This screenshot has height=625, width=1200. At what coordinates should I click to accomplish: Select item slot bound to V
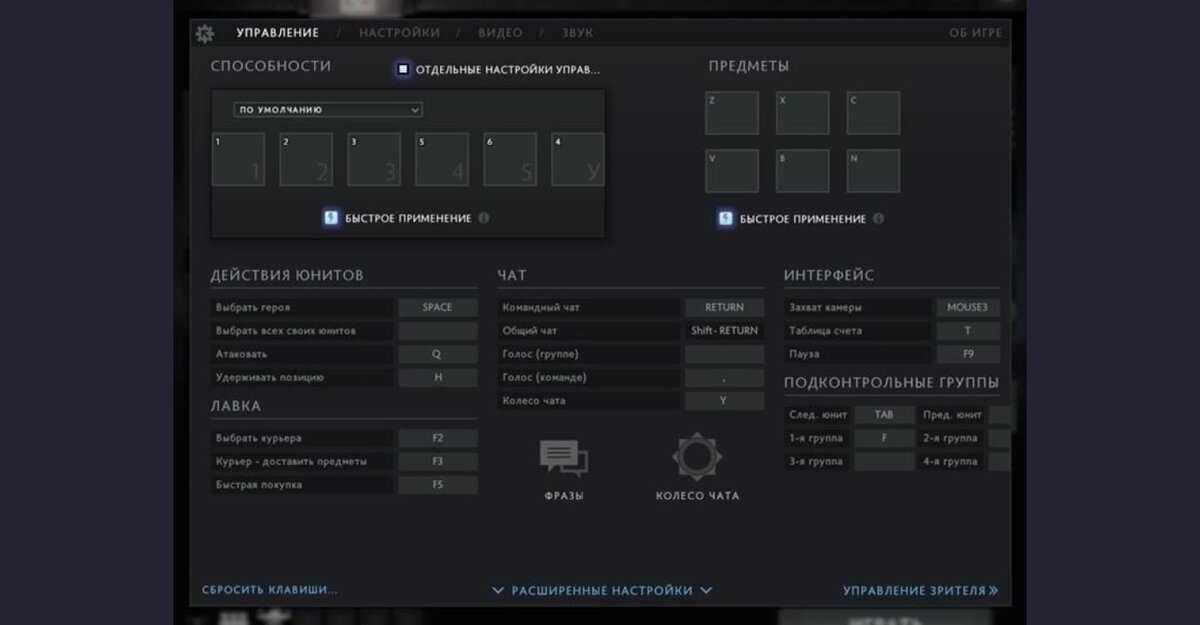[x=731, y=171]
